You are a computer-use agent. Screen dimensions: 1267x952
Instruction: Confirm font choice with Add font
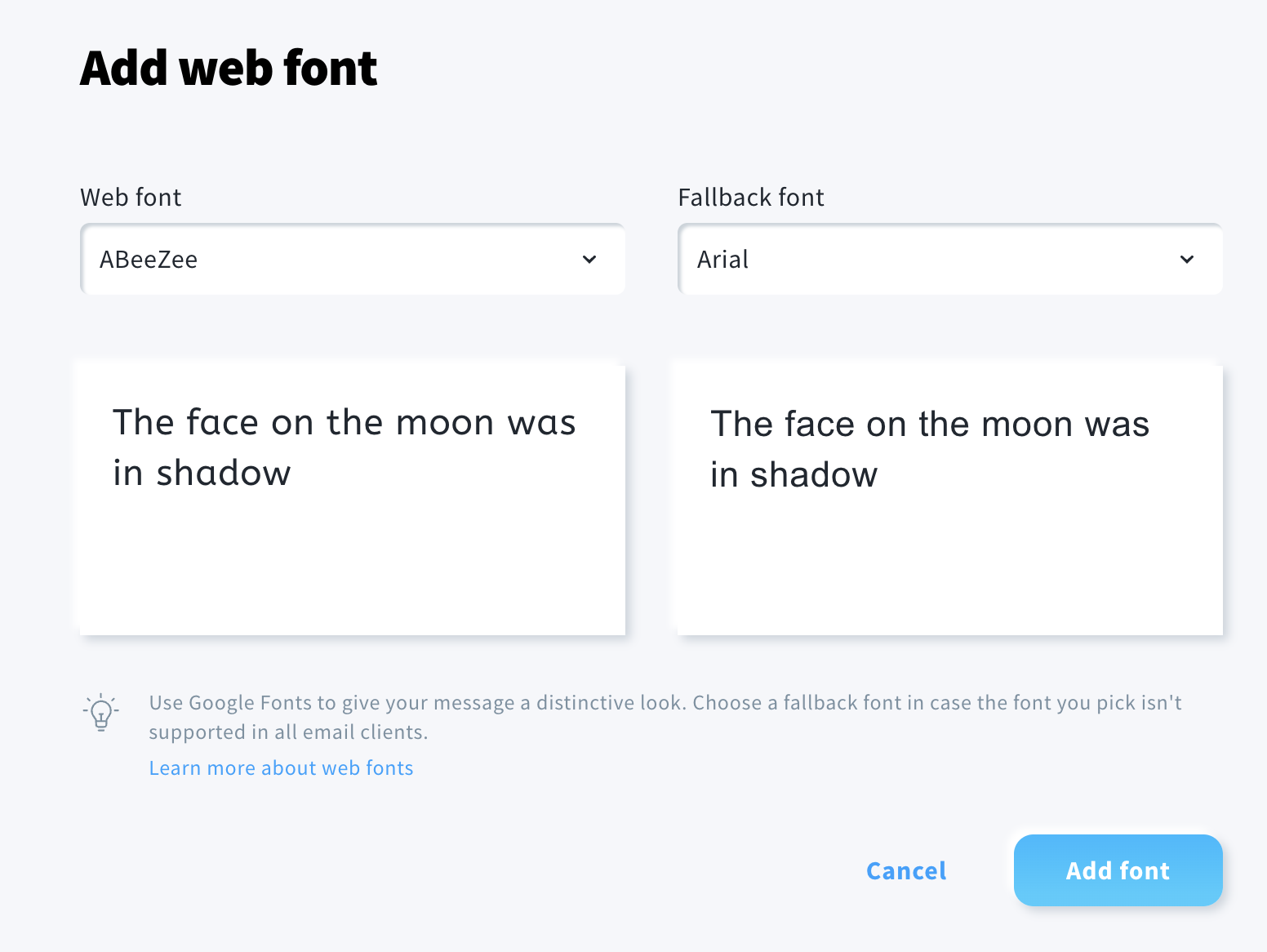click(1118, 870)
